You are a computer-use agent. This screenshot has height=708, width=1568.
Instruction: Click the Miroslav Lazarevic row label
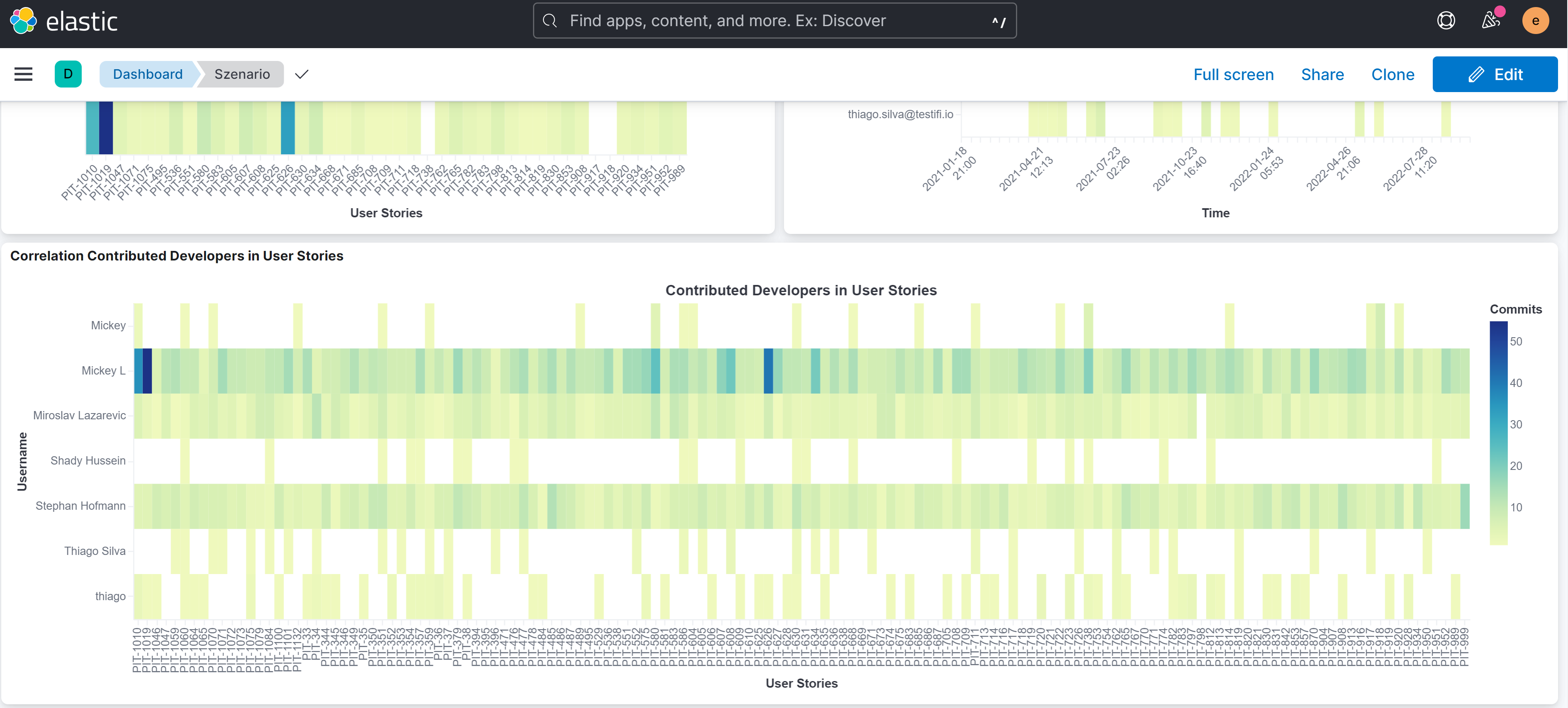[79, 416]
